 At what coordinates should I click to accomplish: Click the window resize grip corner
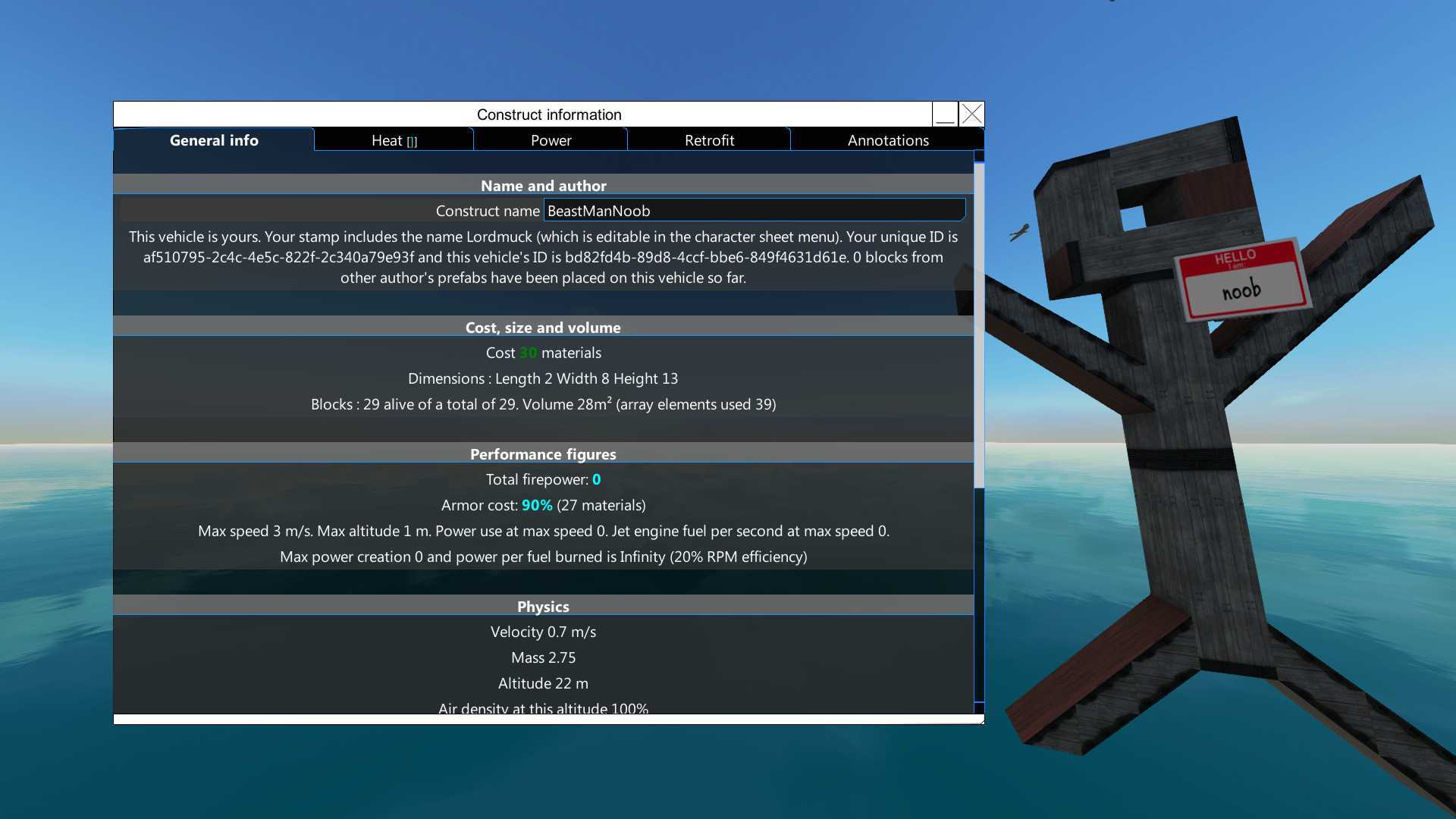(981, 721)
